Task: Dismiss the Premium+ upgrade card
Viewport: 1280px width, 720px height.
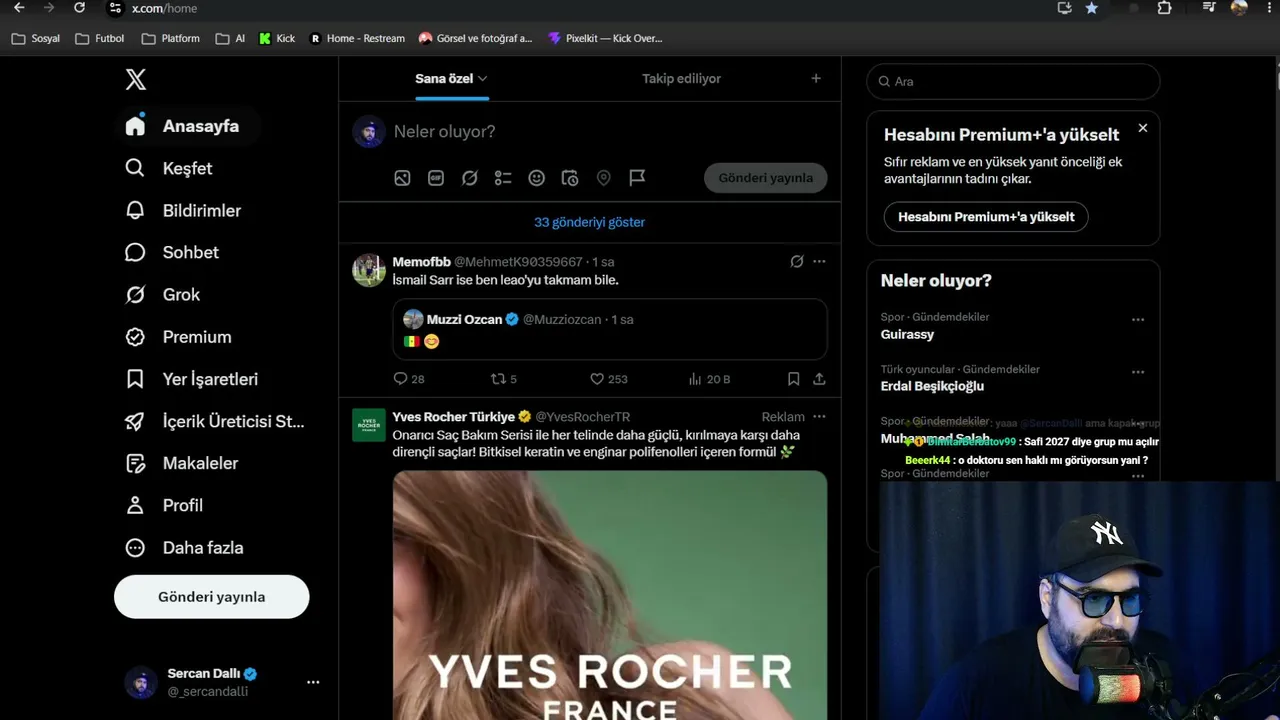Action: [x=1143, y=128]
